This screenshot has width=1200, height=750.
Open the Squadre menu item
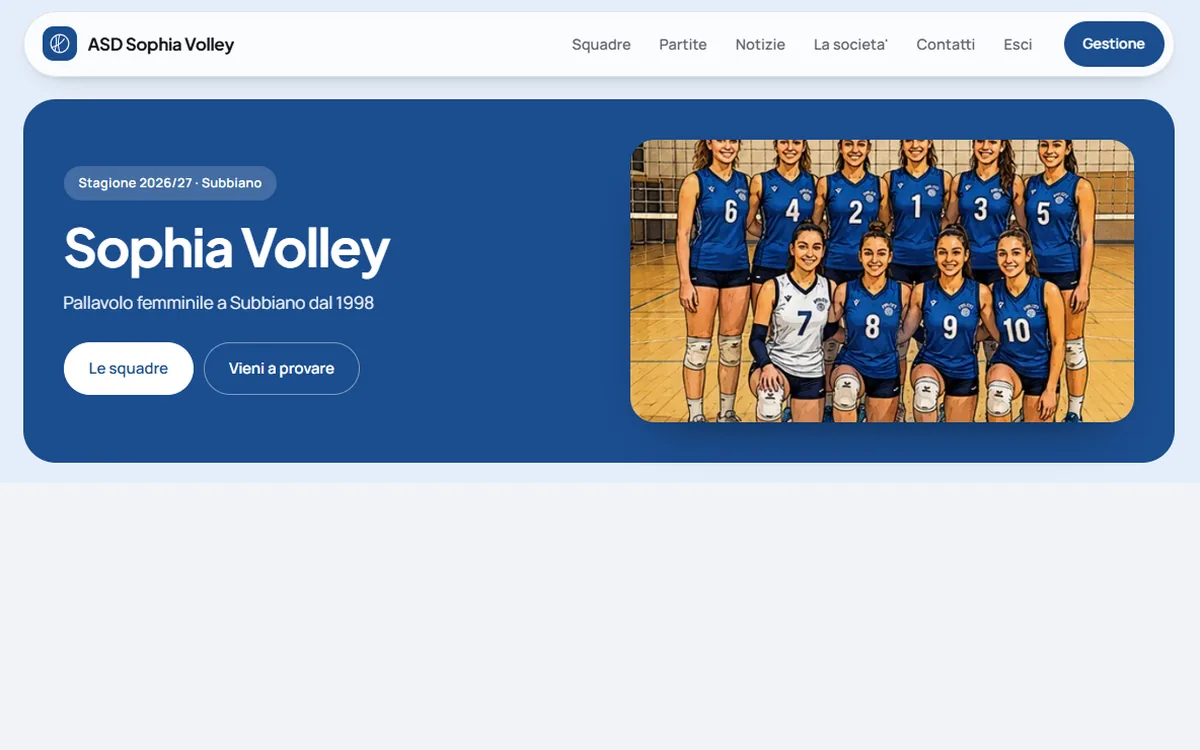point(601,44)
